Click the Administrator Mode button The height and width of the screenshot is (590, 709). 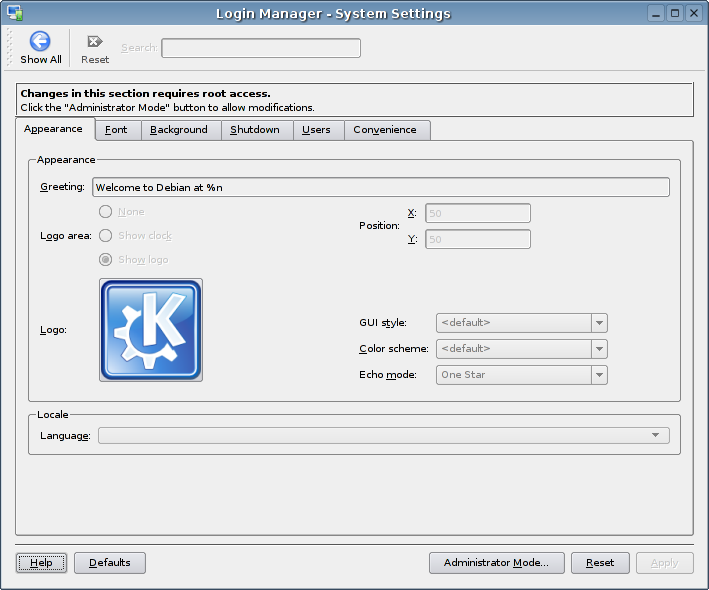(x=496, y=563)
